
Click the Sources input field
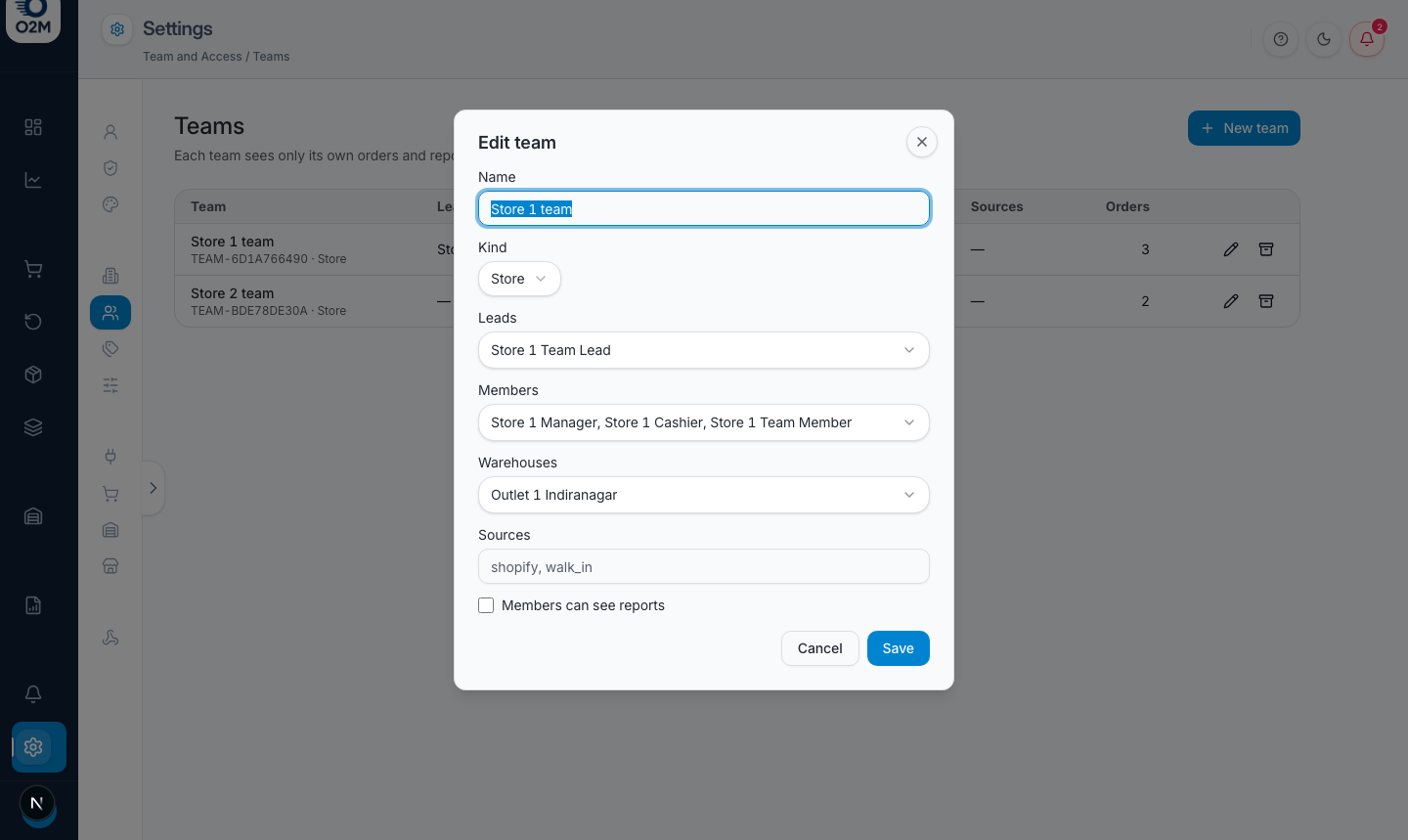pyautogui.click(x=704, y=567)
